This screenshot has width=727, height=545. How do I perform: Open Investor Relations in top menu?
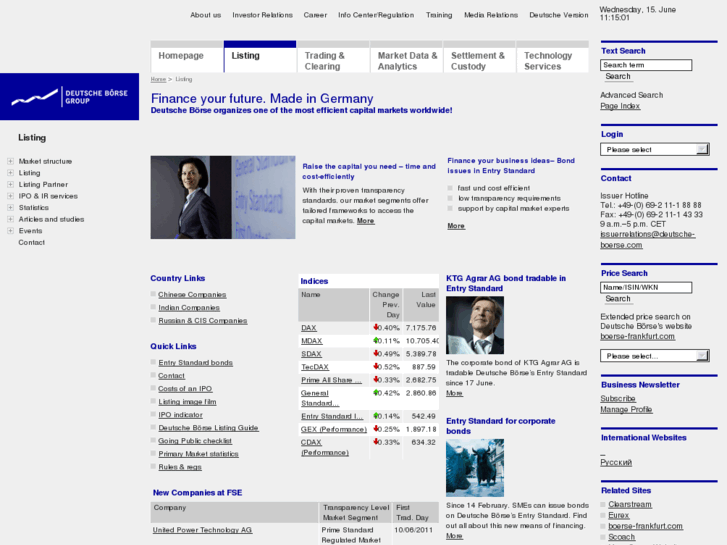pos(262,15)
